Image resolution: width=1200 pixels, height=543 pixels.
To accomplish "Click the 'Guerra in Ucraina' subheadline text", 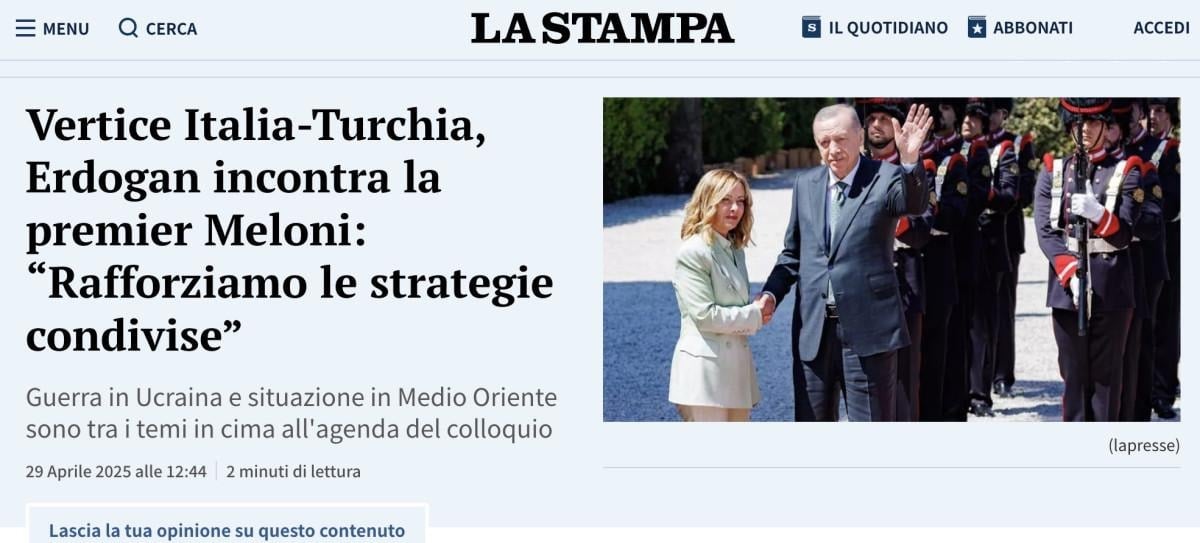I will coord(291,413).
